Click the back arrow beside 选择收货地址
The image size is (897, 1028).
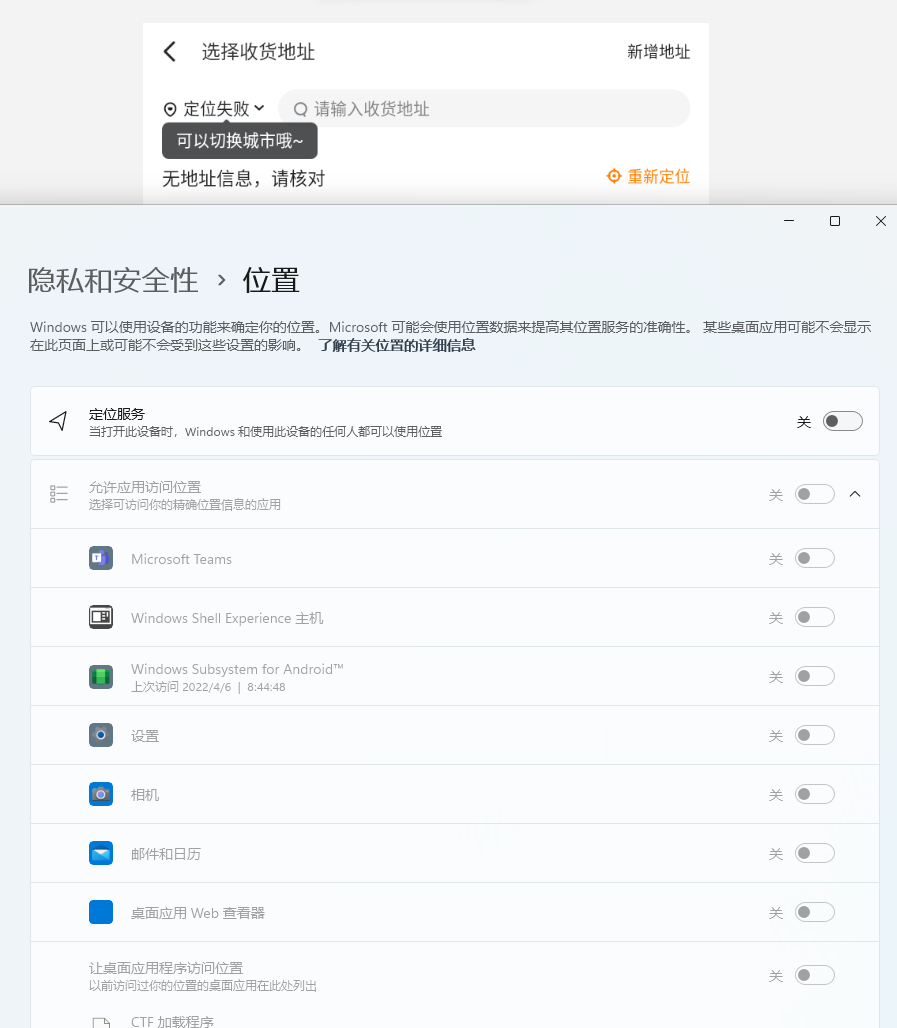pyautogui.click(x=170, y=51)
